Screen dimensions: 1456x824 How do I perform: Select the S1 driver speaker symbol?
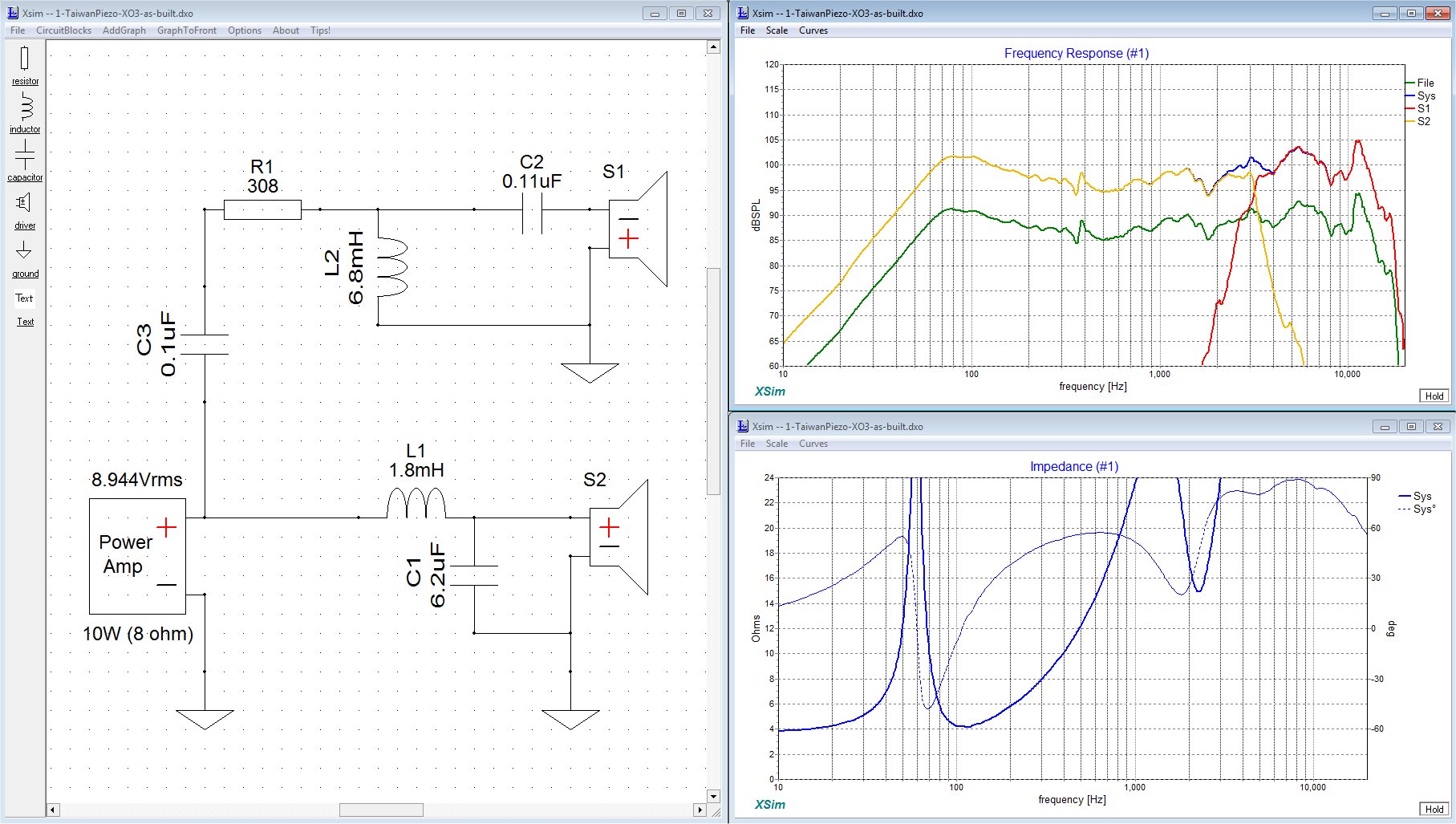tap(638, 229)
